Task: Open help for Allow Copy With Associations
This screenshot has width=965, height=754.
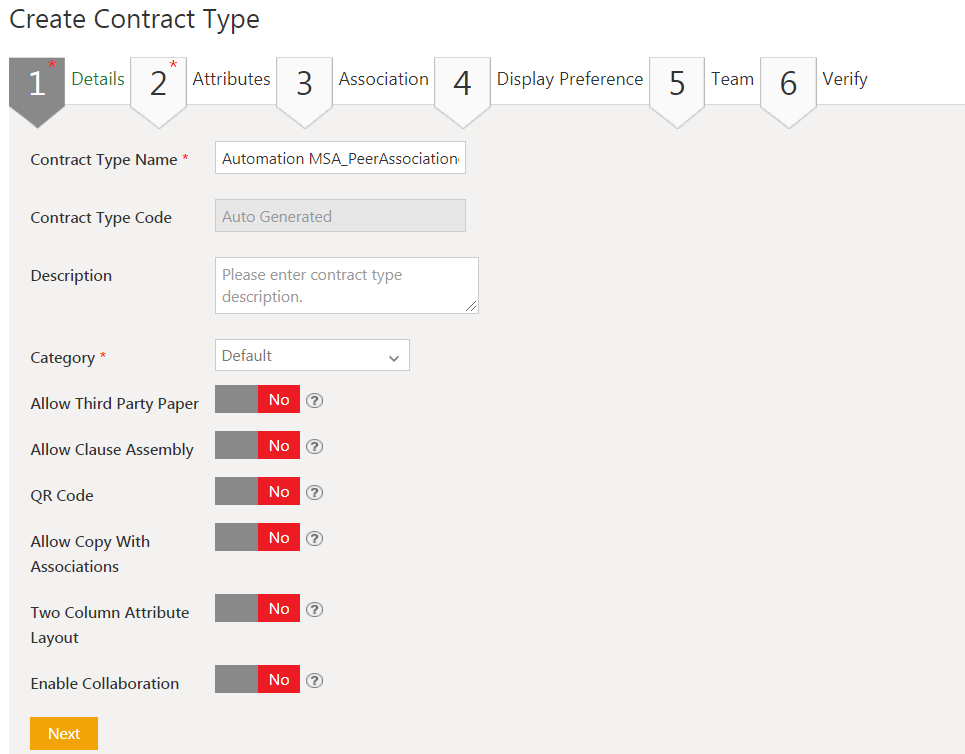Action: [314, 539]
